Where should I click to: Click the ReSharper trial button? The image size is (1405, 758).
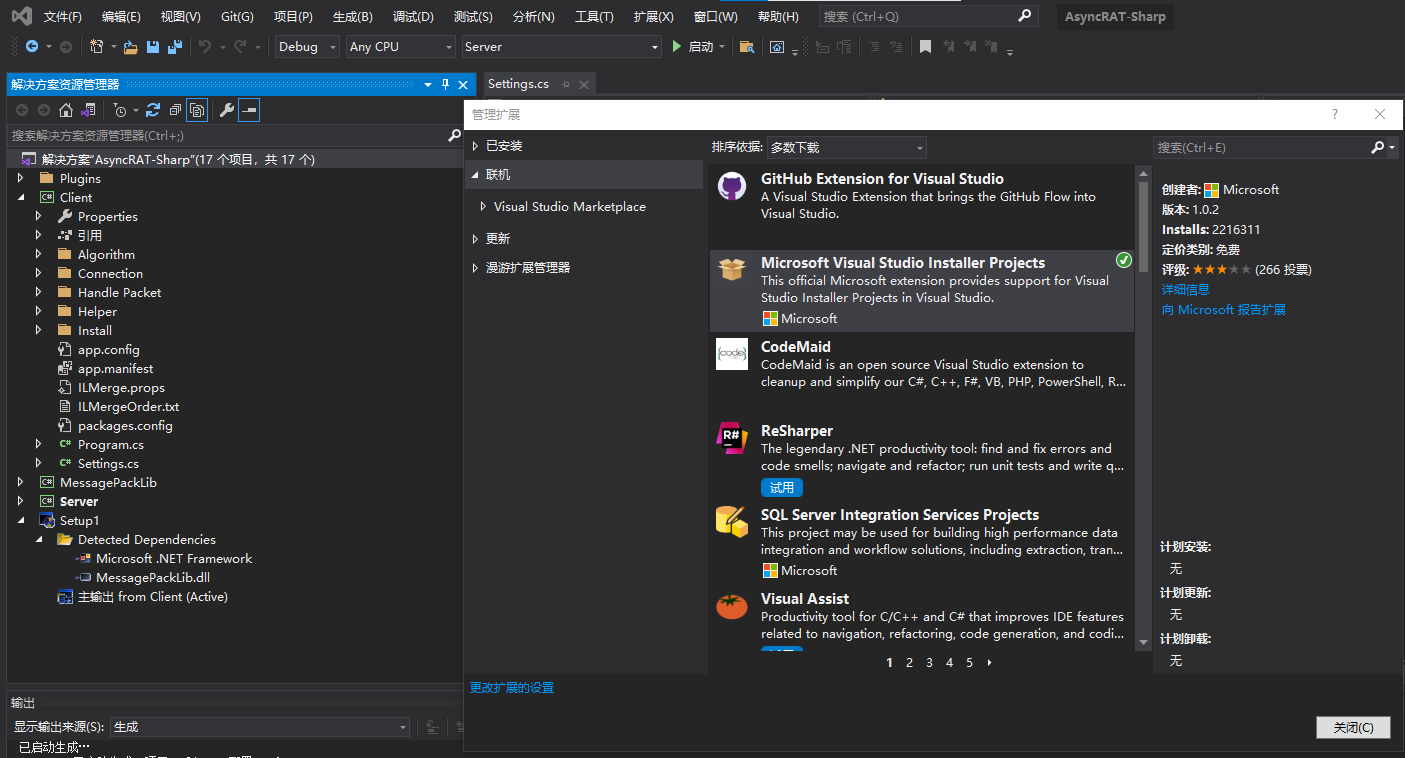[x=781, y=488]
